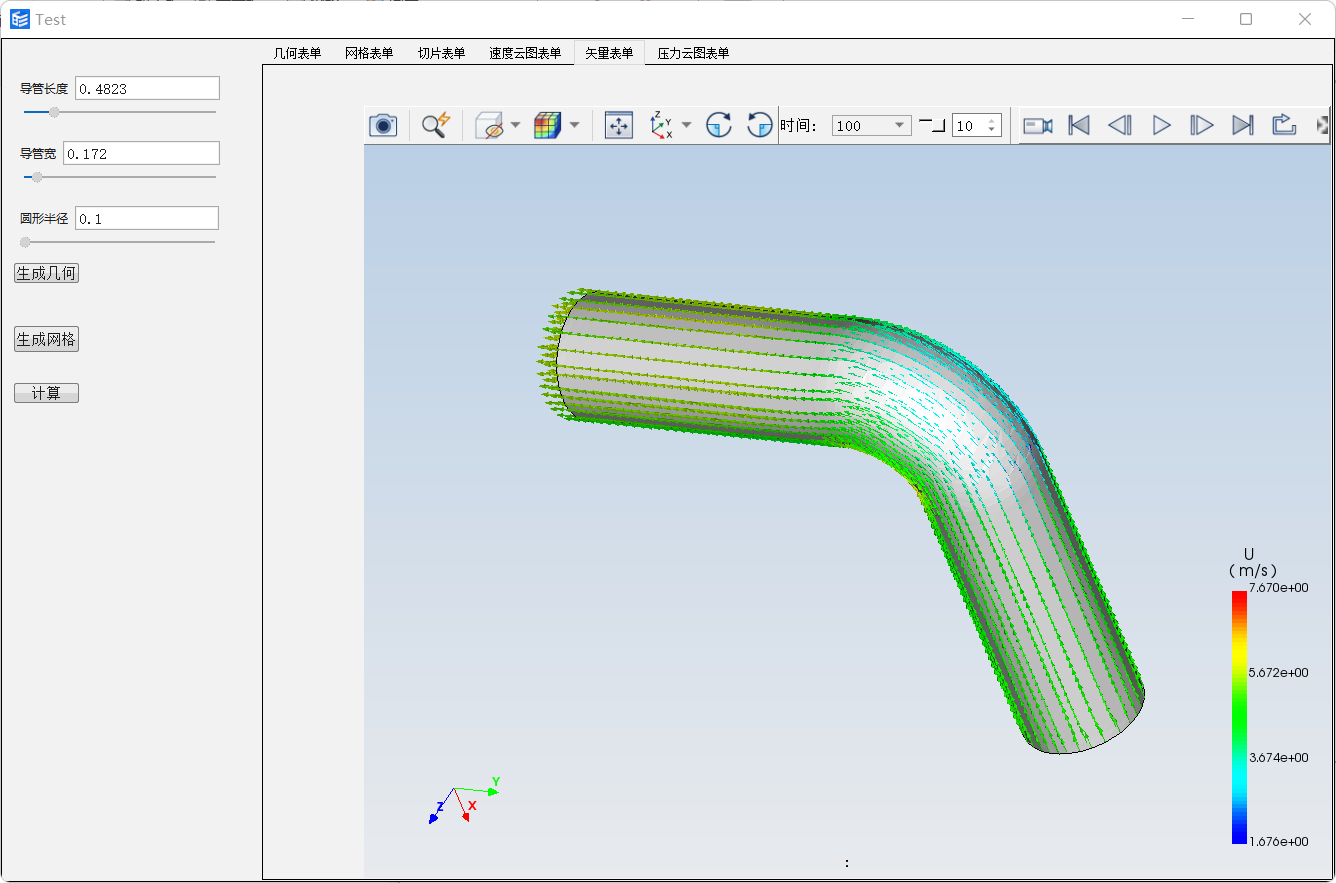Screen dimensions: 1336x883
Task: Click the rotate clockwise view icon
Action: [719, 125]
